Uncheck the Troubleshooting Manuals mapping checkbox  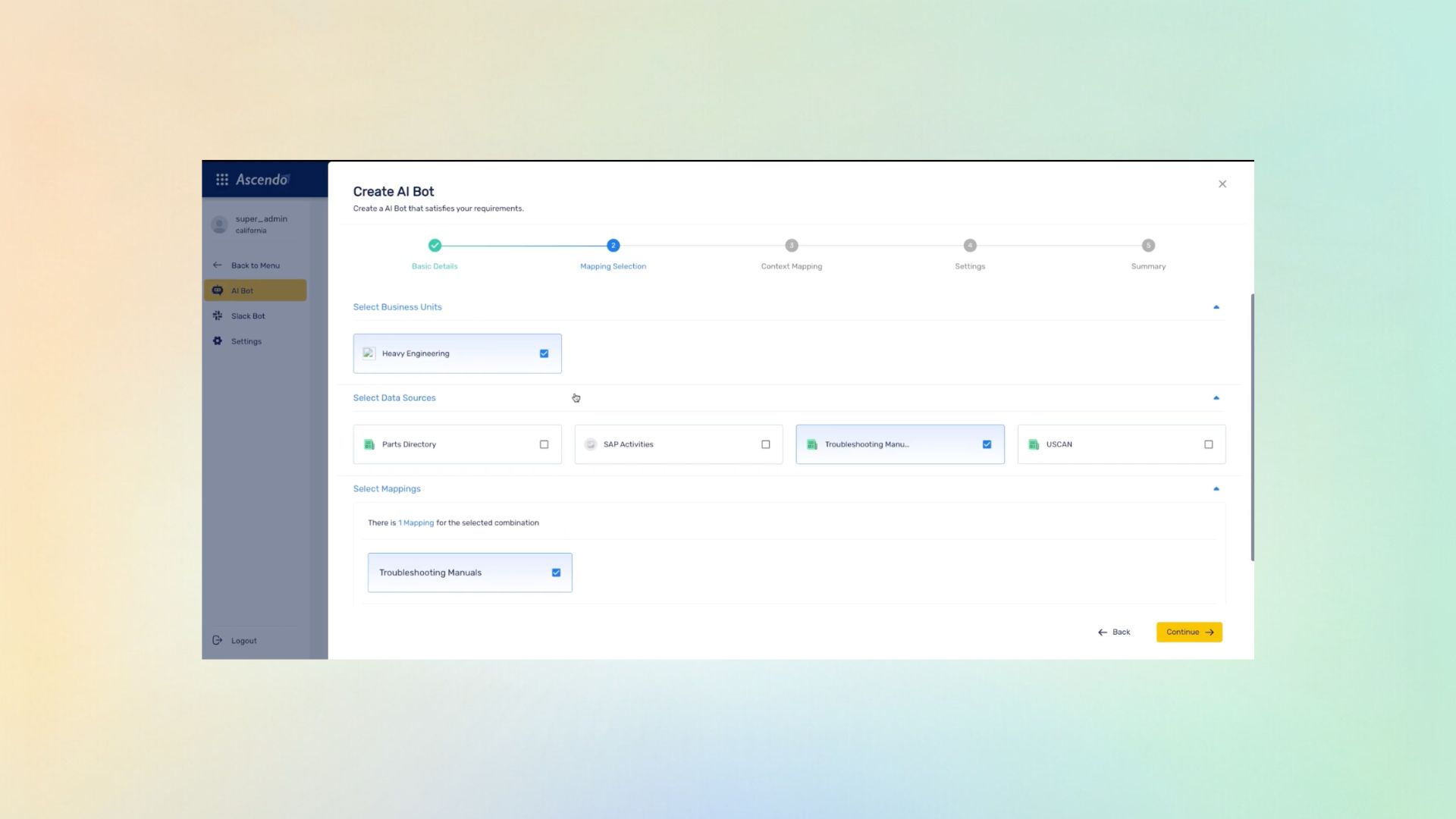[x=556, y=573]
